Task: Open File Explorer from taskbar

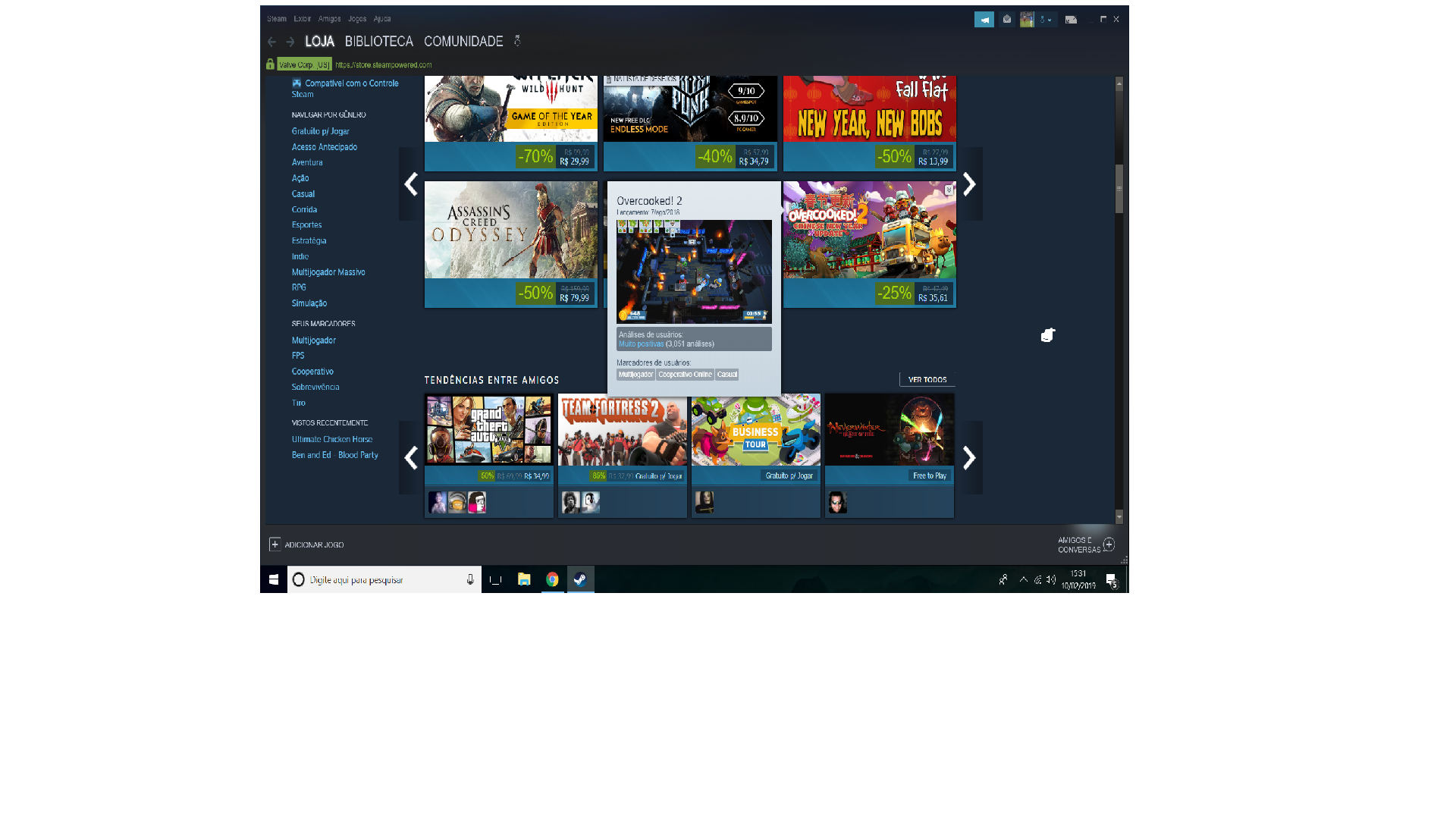Action: pyautogui.click(x=524, y=579)
